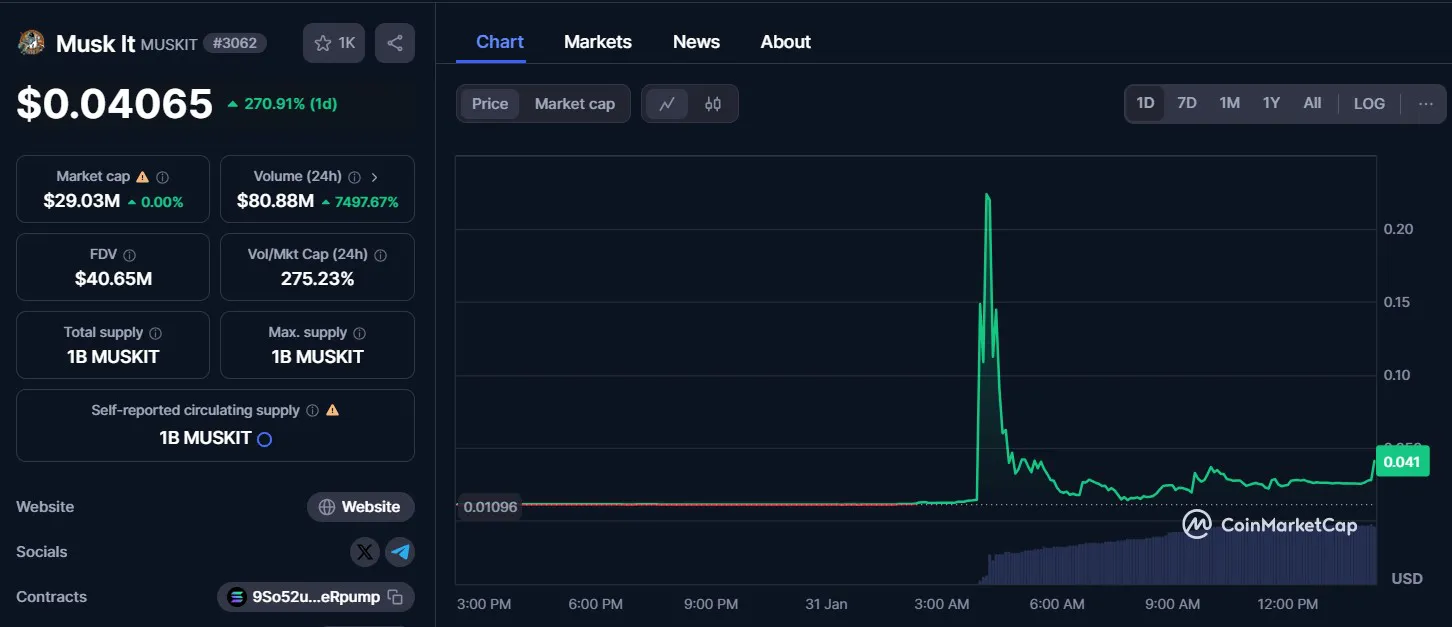Click the MUSKIT ticker symbol text
The width and height of the screenshot is (1452, 627).
169,45
